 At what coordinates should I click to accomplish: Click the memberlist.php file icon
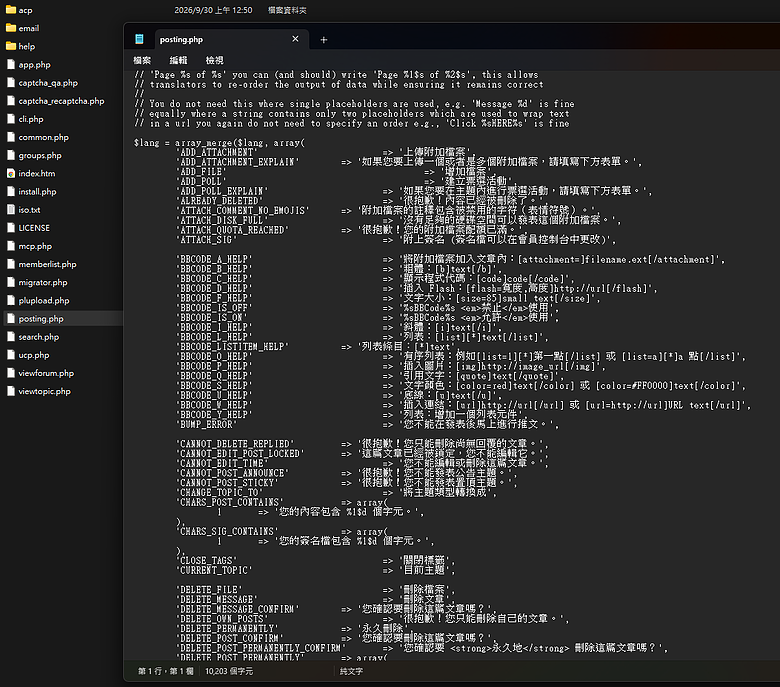tap(11, 264)
